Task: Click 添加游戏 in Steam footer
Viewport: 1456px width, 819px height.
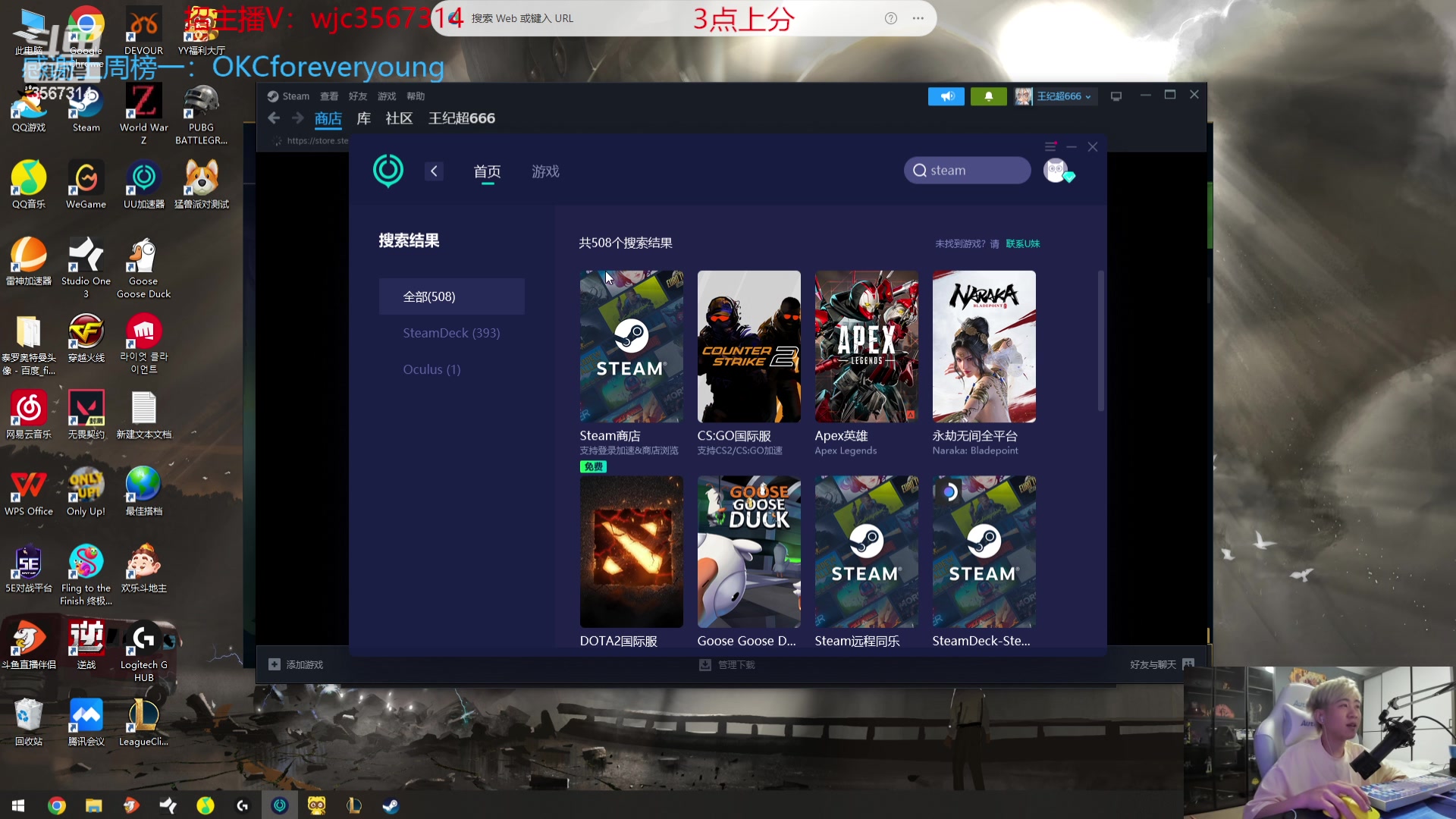Action: 297,665
